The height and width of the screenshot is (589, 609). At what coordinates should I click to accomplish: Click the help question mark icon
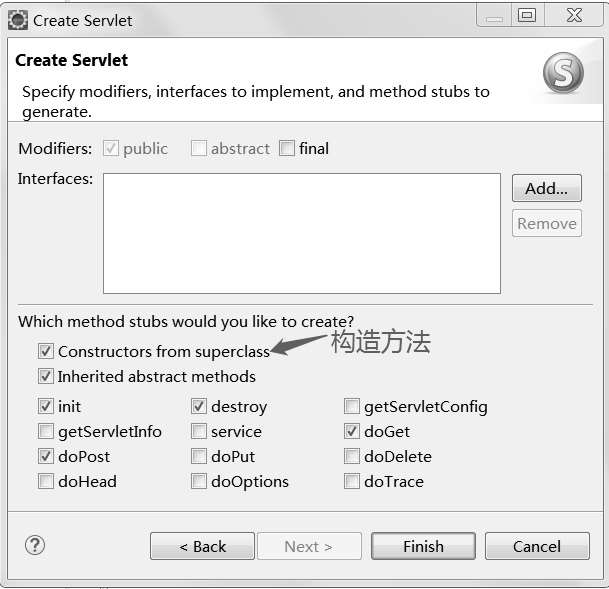35,545
